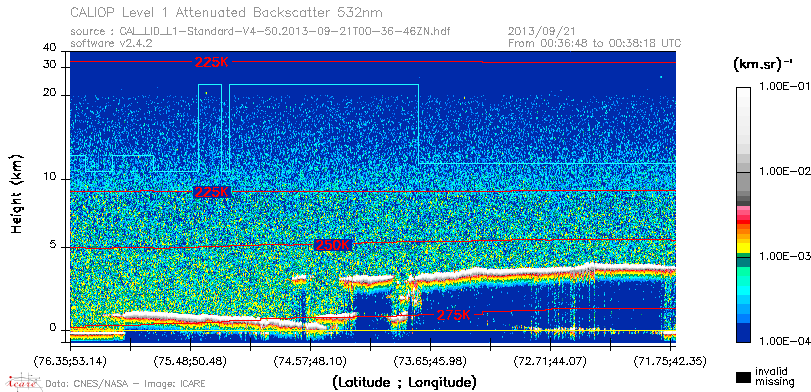Click the '(Latitude ; Longitude)' axis title
Screen dimensions: 811x392
404,383
